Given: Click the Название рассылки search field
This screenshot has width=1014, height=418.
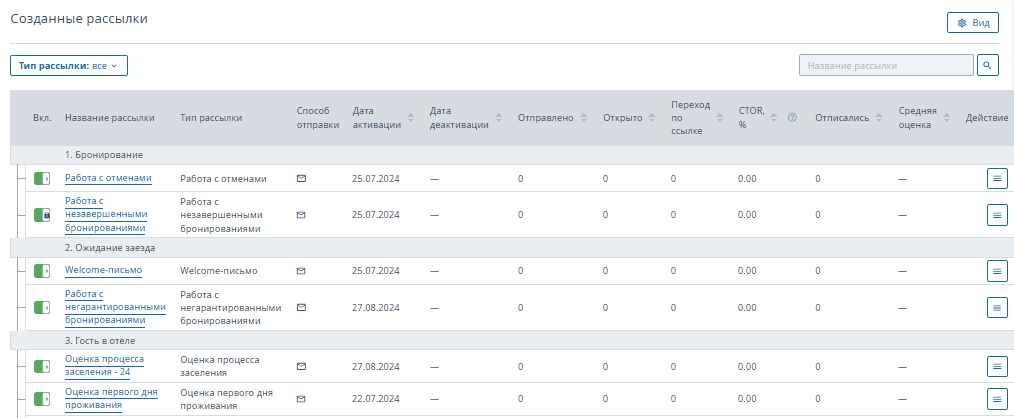Looking at the screenshot, I should (885, 66).
